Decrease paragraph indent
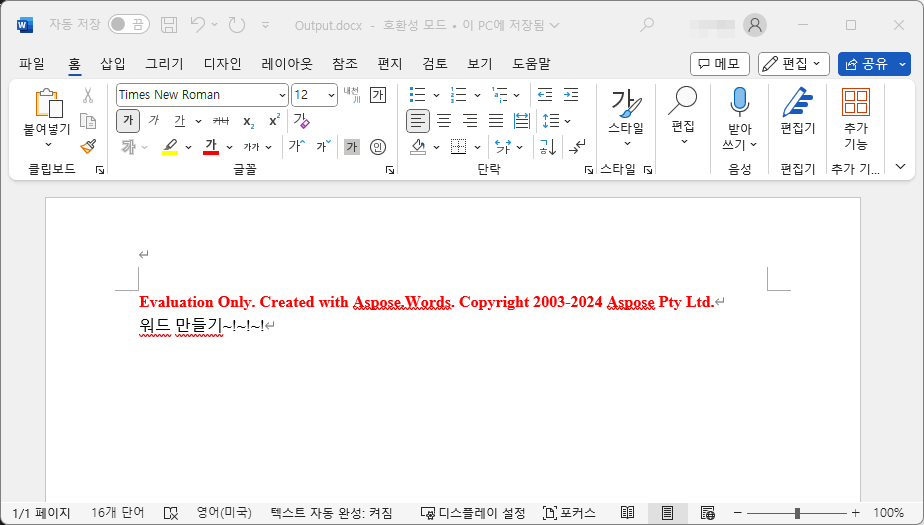 tap(545, 95)
